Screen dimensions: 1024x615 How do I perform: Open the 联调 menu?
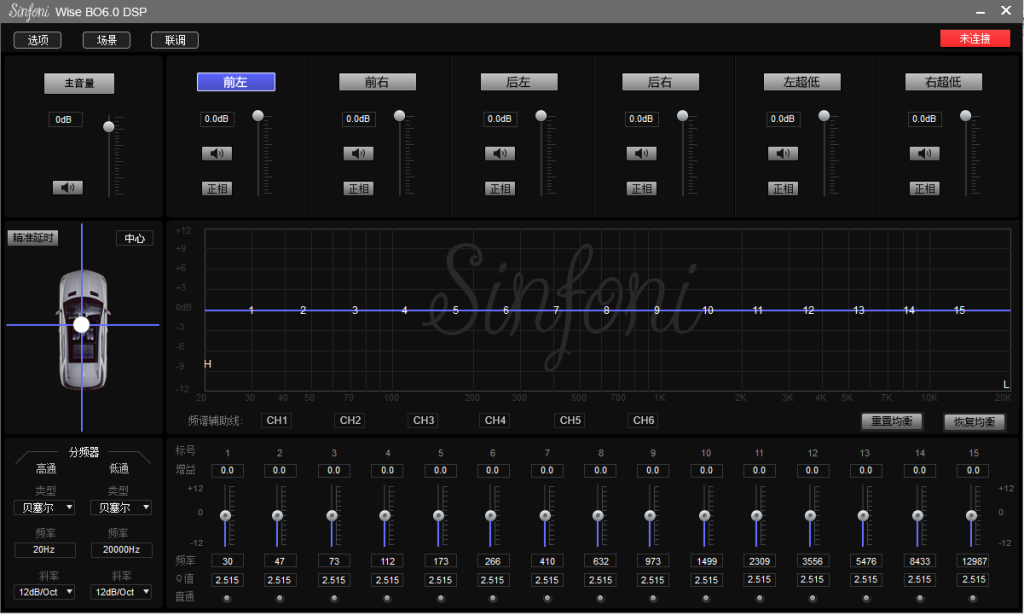[175, 40]
